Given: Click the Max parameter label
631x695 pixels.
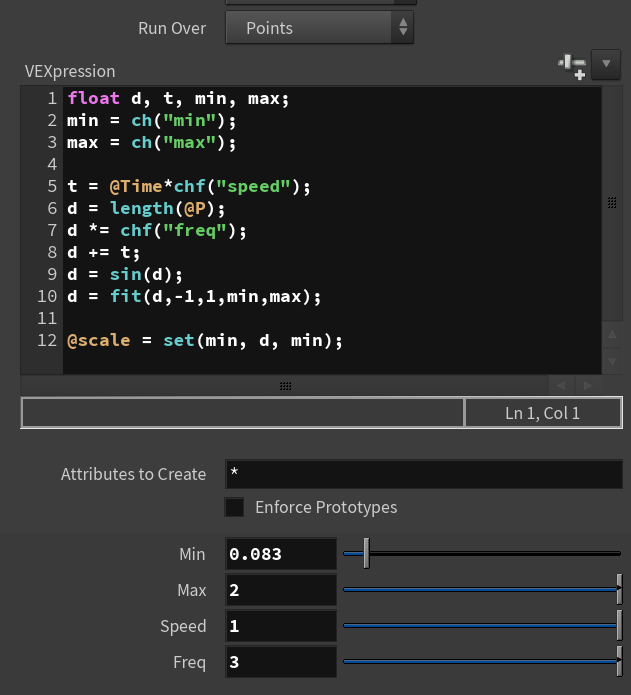Looking at the screenshot, I should point(192,590).
